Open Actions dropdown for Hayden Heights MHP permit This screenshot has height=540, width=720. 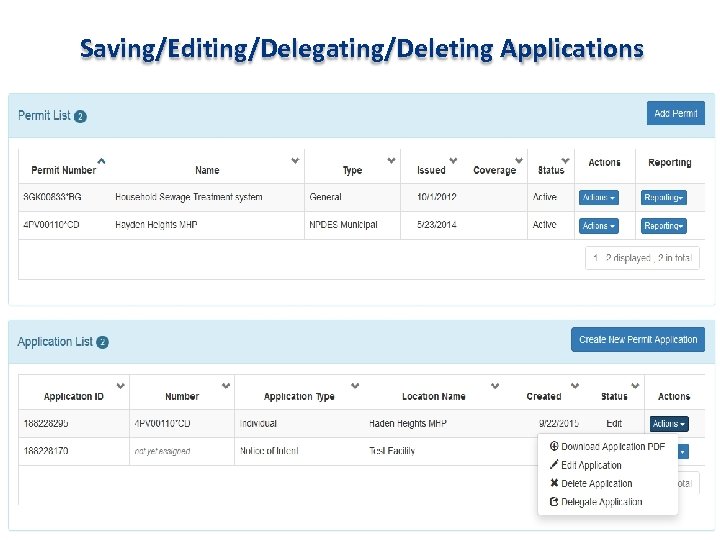point(598,226)
